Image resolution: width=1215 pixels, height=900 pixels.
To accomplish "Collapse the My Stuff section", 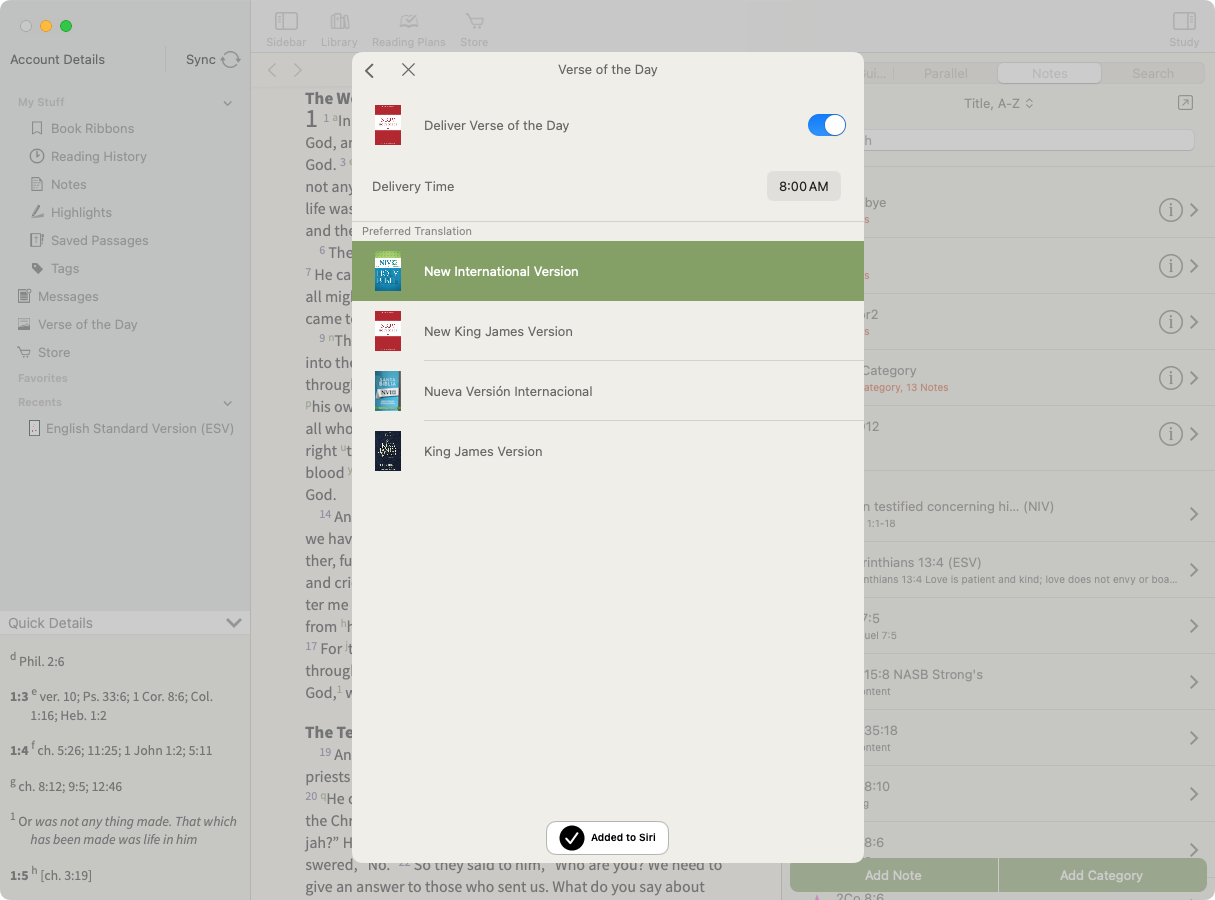I will click(x=228, y=103).
